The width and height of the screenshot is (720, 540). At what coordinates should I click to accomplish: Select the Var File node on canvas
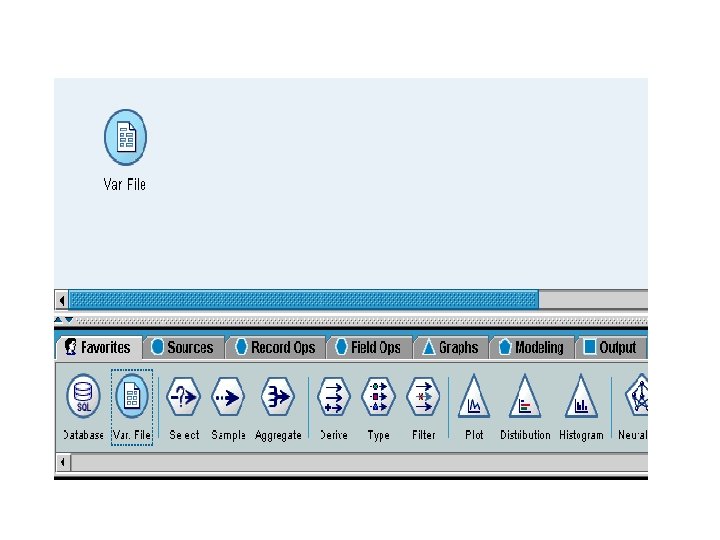(x=125, y=137)
